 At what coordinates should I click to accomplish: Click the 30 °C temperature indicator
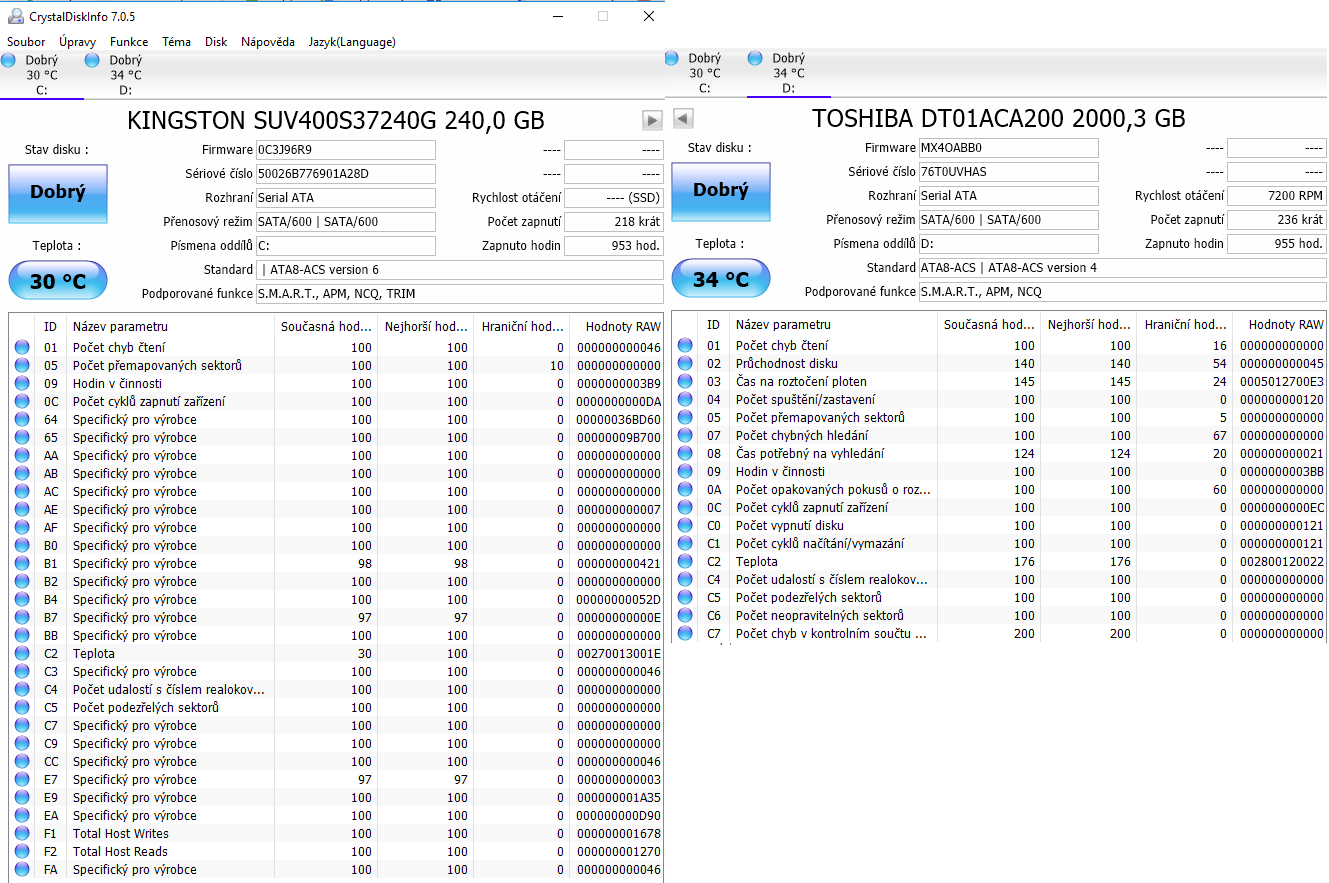pos(58,281)
